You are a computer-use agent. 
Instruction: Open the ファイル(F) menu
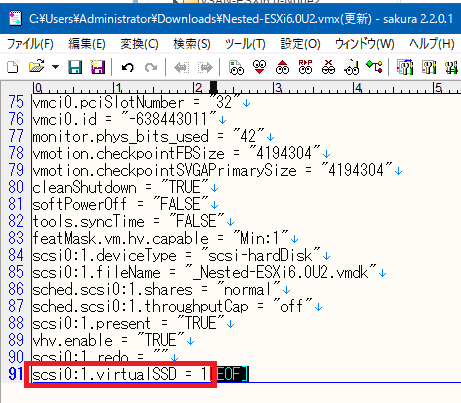(x=30, y=44)
